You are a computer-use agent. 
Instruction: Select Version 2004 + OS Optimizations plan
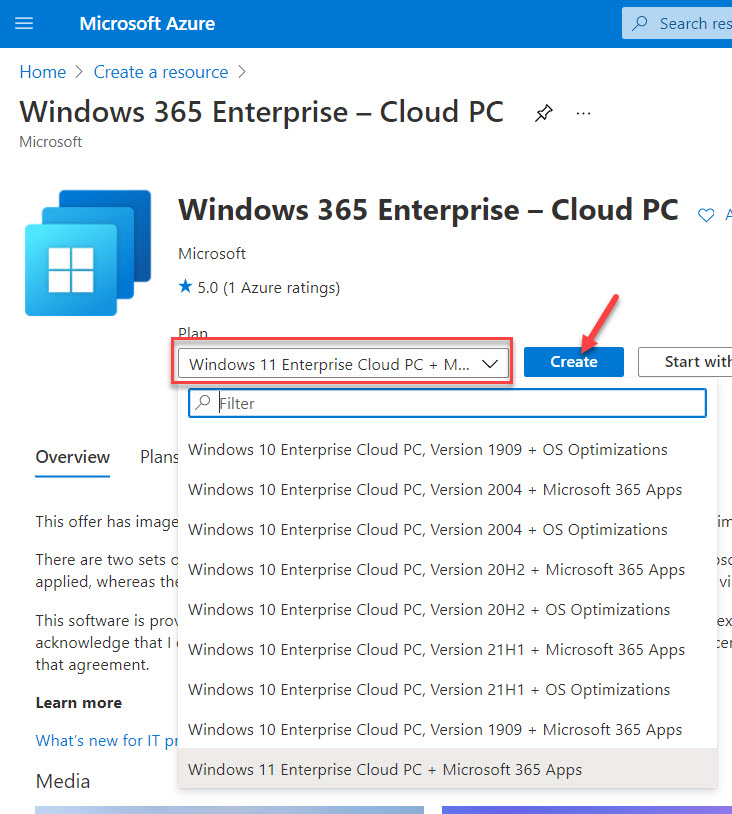pyautogui.click(x=447, y=530)
